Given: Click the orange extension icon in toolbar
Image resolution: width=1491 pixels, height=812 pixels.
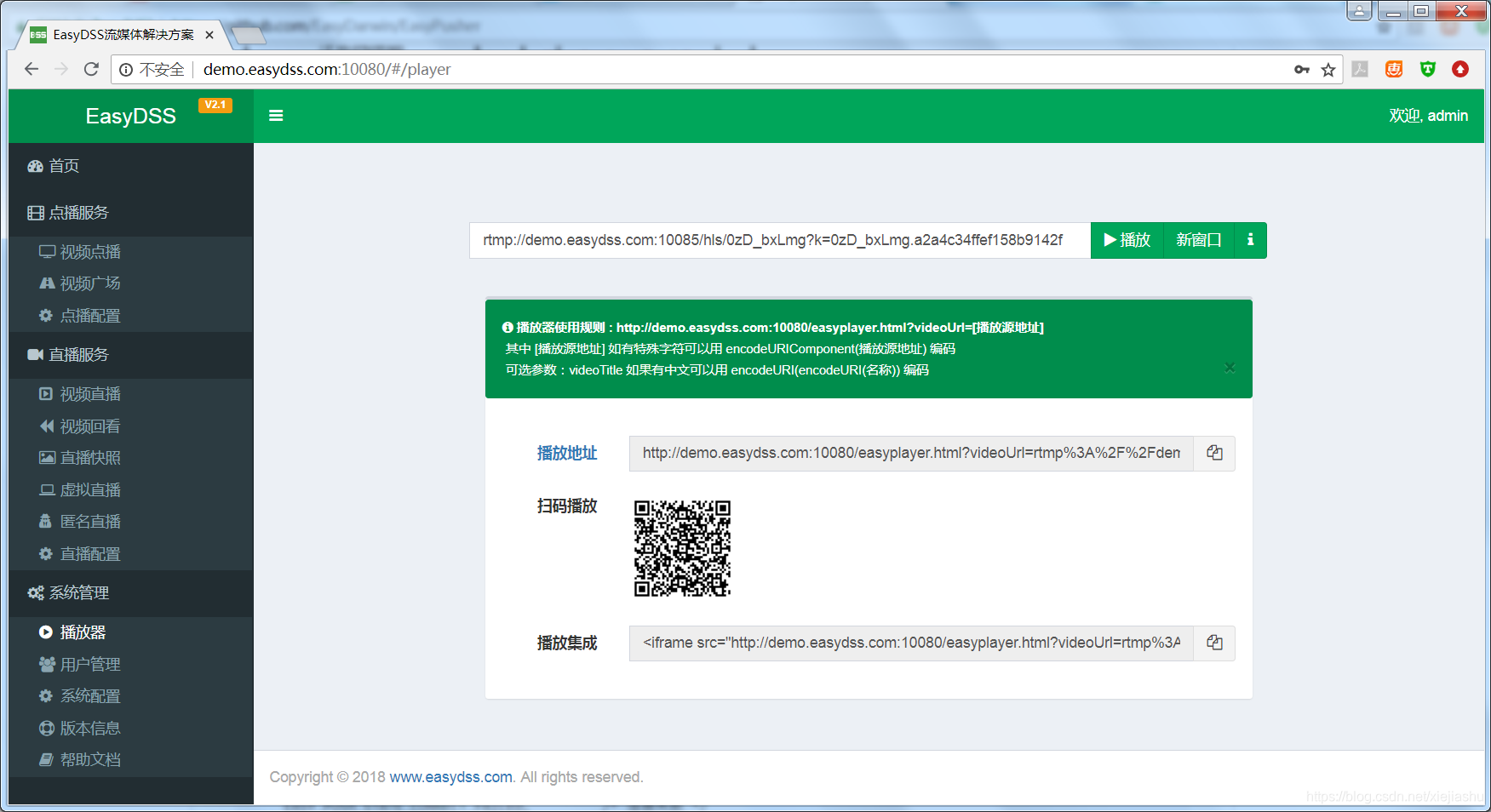Looking at the screenshot, I should 1394,69.
